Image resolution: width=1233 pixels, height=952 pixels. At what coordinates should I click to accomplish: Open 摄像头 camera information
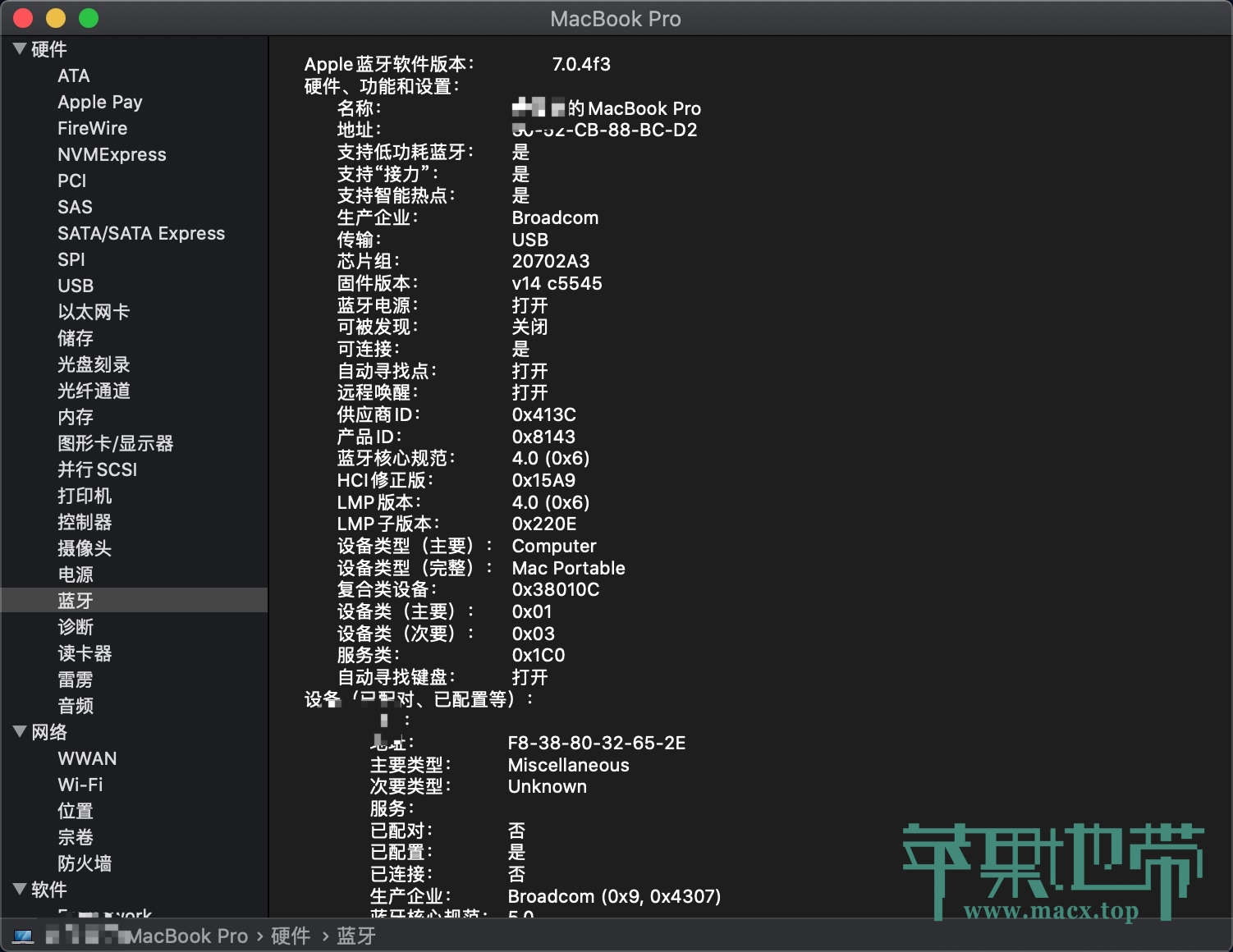click(x=85, y=548)
